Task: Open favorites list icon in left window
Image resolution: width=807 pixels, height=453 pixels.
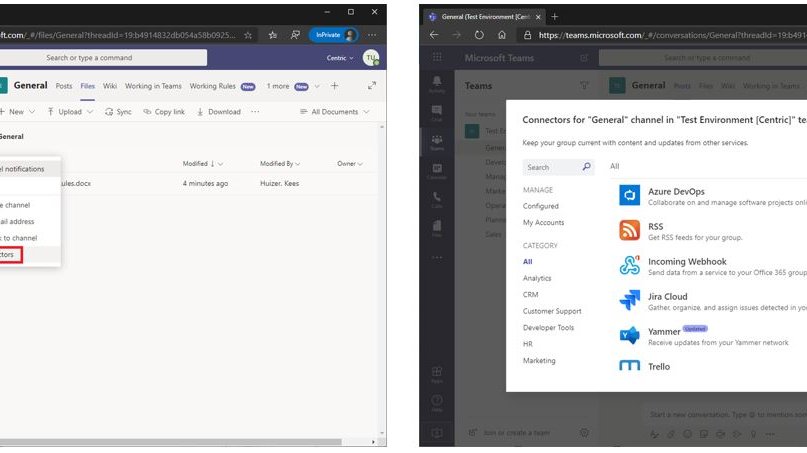Action: (273, 35)
